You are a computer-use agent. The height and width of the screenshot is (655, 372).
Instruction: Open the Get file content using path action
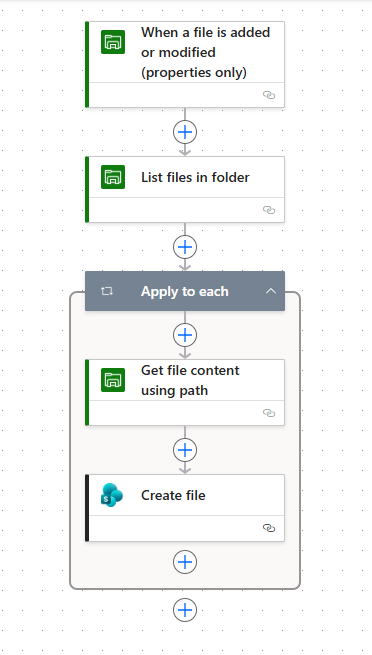pos(185,392)
